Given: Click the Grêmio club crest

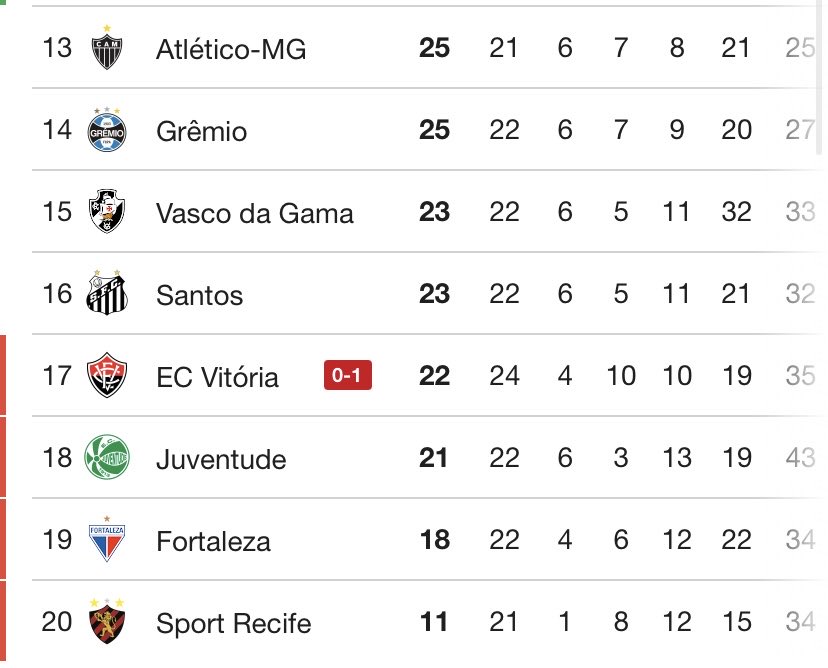Looking at the screenshot, I should tap(107, 130).
